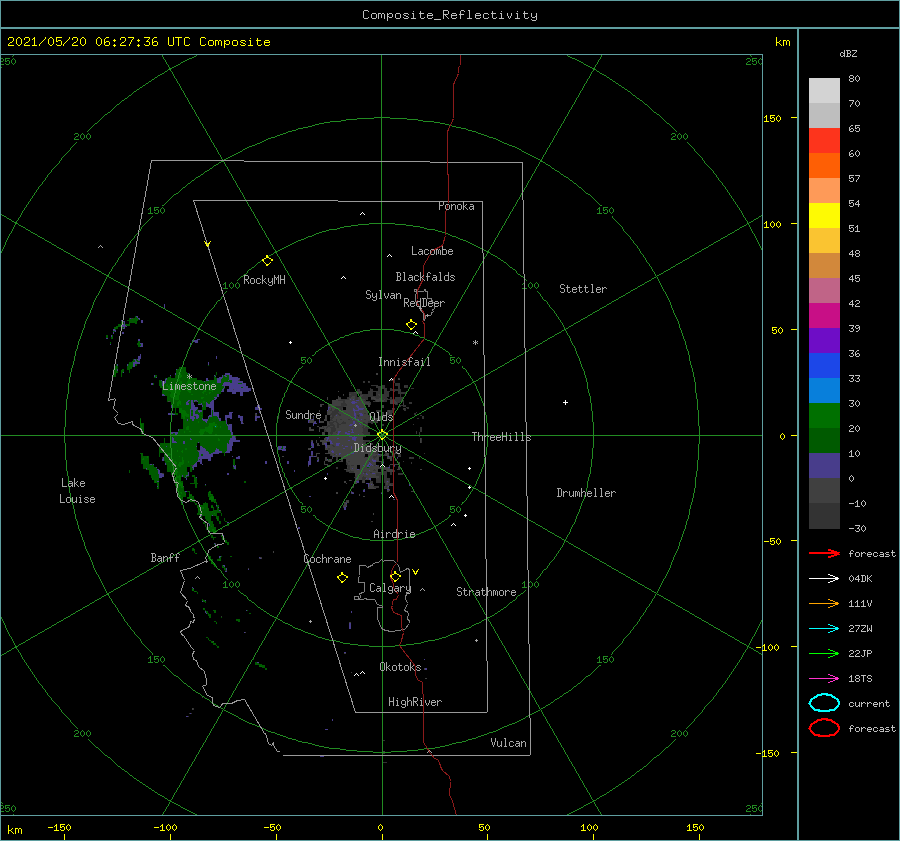Click the white cross marker south of Stettler

(x=565, y=402)
